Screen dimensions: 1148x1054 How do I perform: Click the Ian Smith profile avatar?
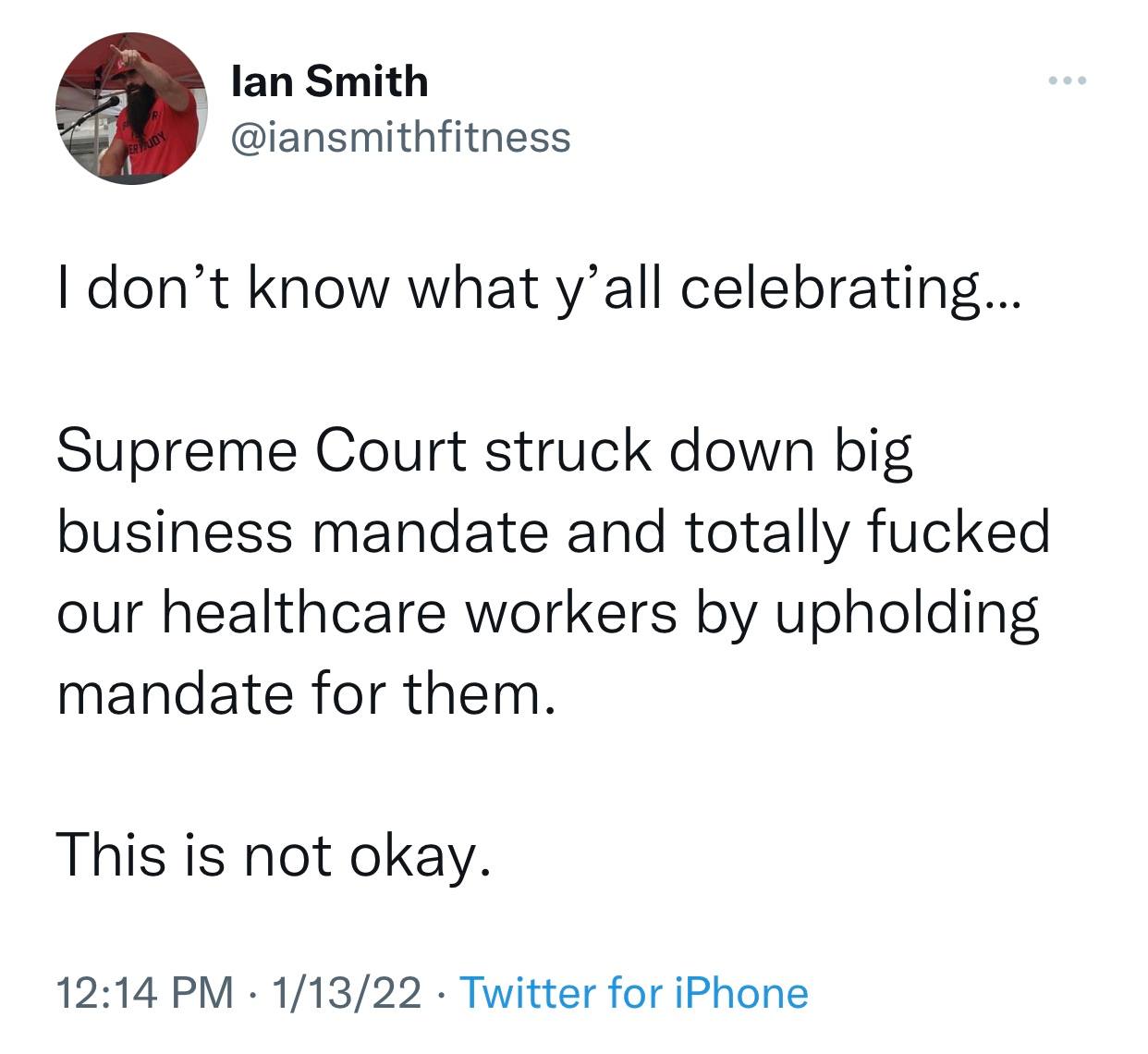130,108
